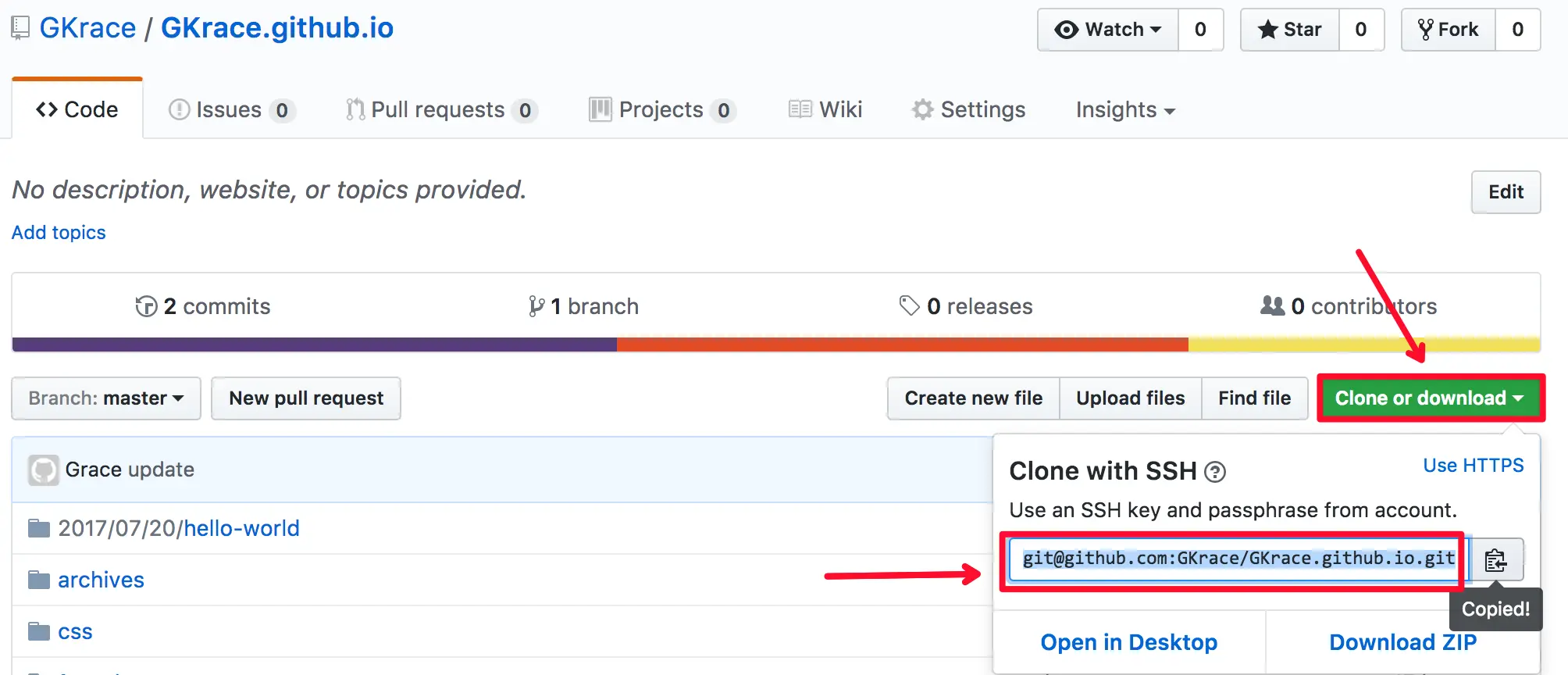Click the Add topics link
The height and width of the screenshot is (675, 1568).
click(59, 233)
